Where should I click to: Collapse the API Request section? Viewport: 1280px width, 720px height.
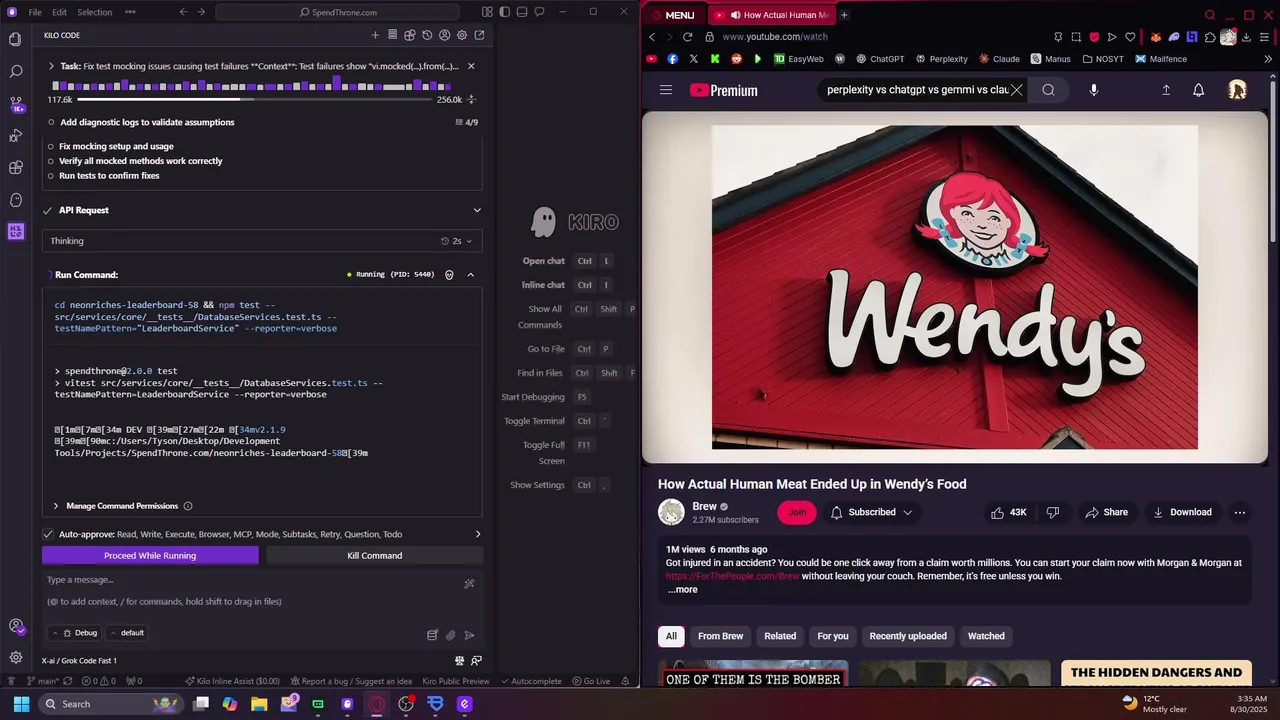pyautogui.click(x=477, y=210)
